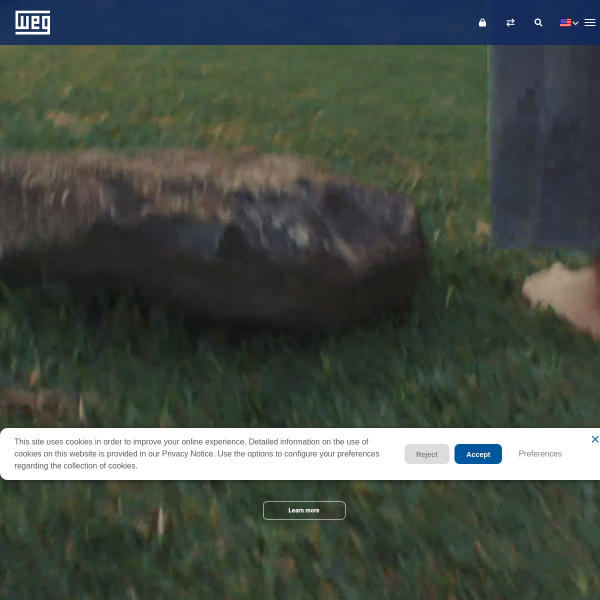Click the blurred hand at photo edge
Screen dimensions: 600x600
pyautogui.click(x=562, y=297)
